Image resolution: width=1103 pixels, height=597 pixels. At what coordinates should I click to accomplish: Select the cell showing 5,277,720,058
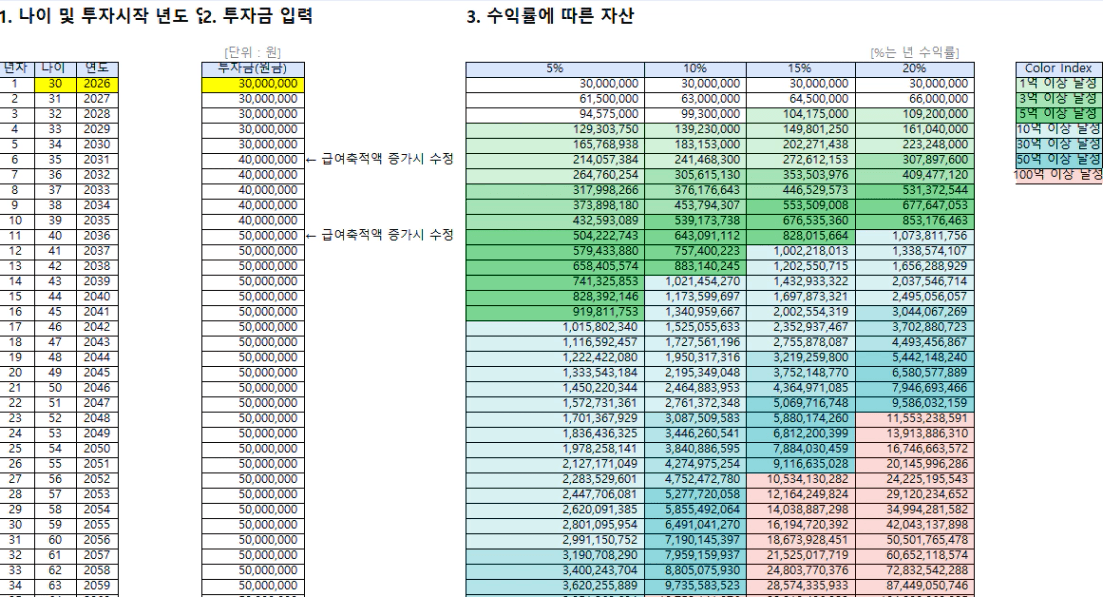coord(695,494)
